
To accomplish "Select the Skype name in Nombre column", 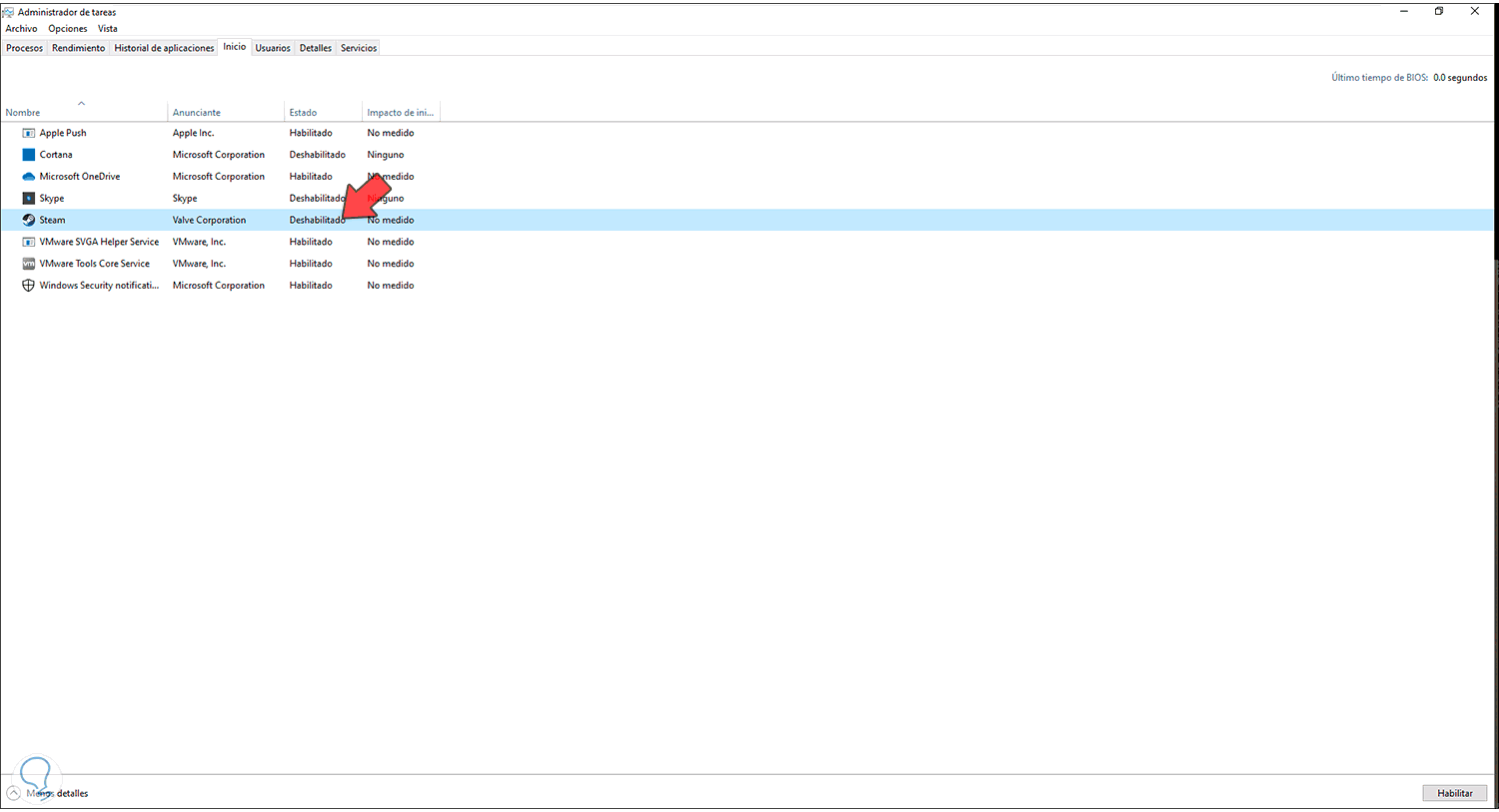I will [x=52, y=199].
